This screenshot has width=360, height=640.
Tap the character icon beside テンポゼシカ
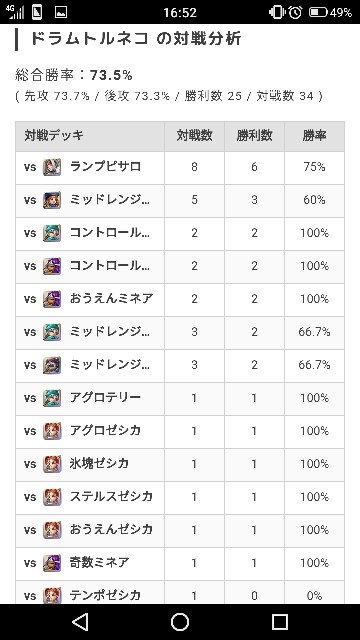pyautogui.click(x=52, y=595)
